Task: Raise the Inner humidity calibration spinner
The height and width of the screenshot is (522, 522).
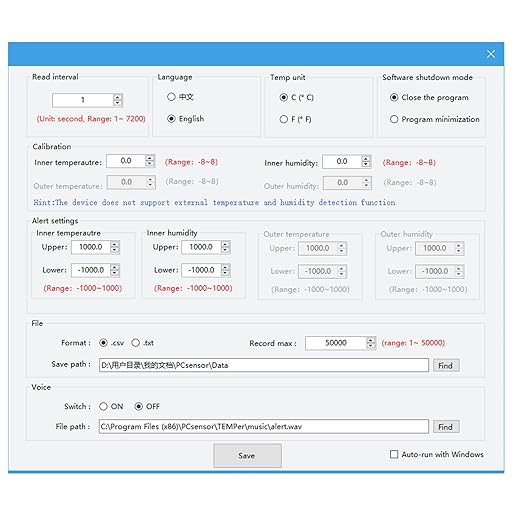Action: 366,159
